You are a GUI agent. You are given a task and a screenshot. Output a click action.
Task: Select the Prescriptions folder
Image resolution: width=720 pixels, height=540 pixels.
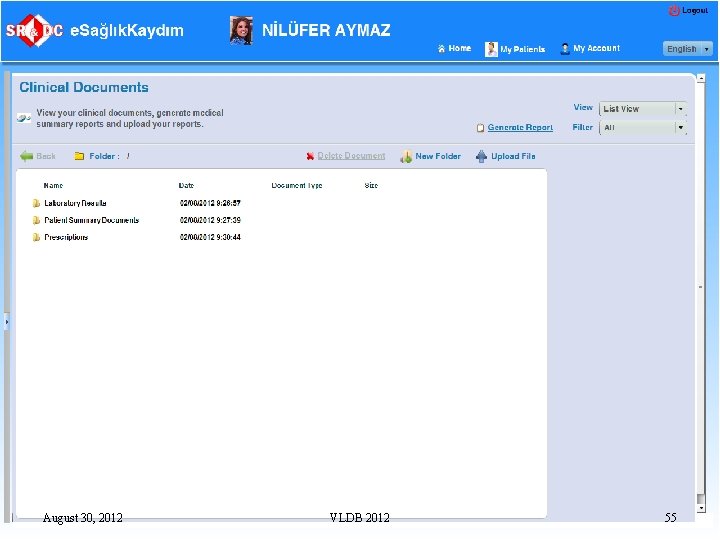point(66,237)
